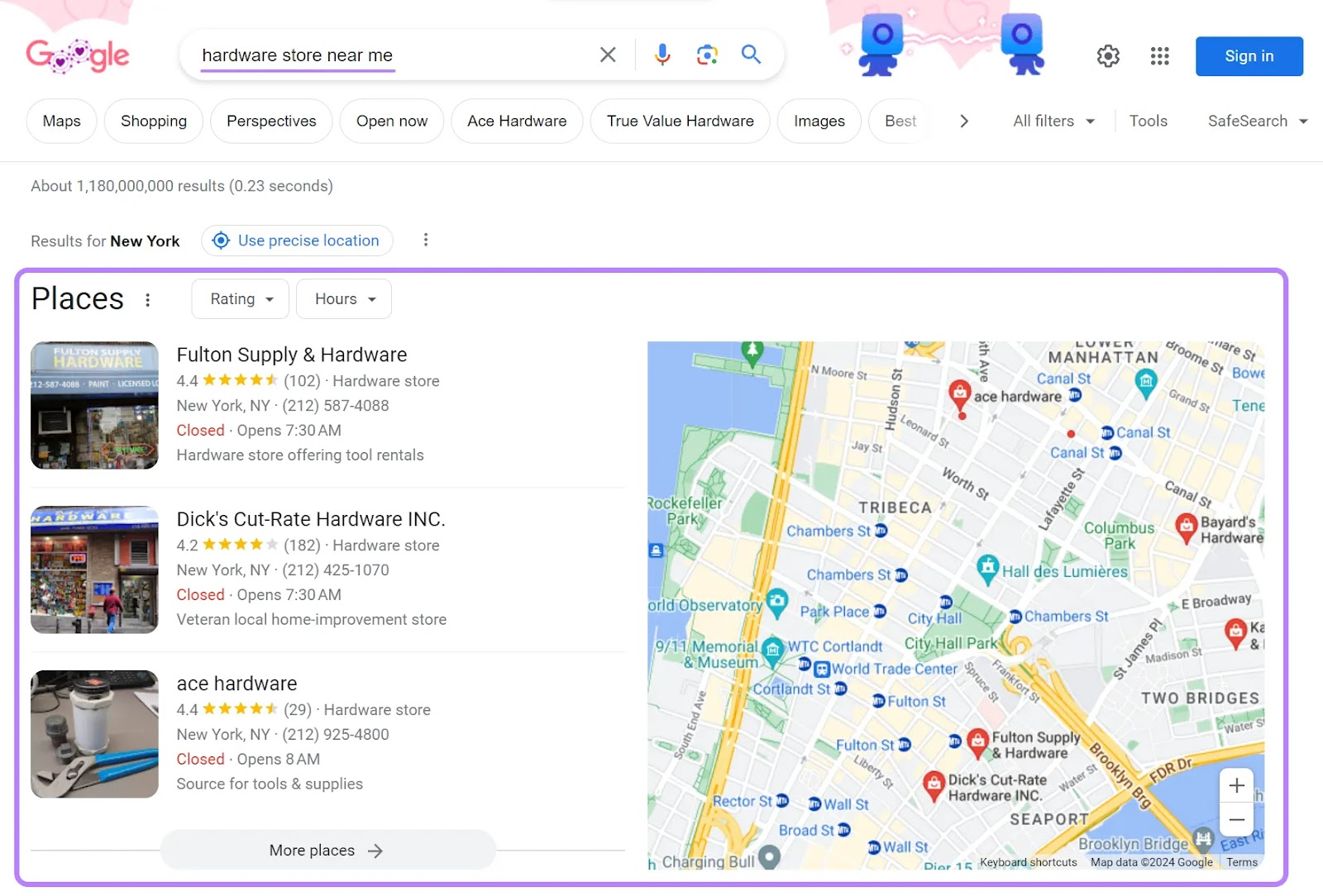Zoom out on the map

click(1236, 819)
